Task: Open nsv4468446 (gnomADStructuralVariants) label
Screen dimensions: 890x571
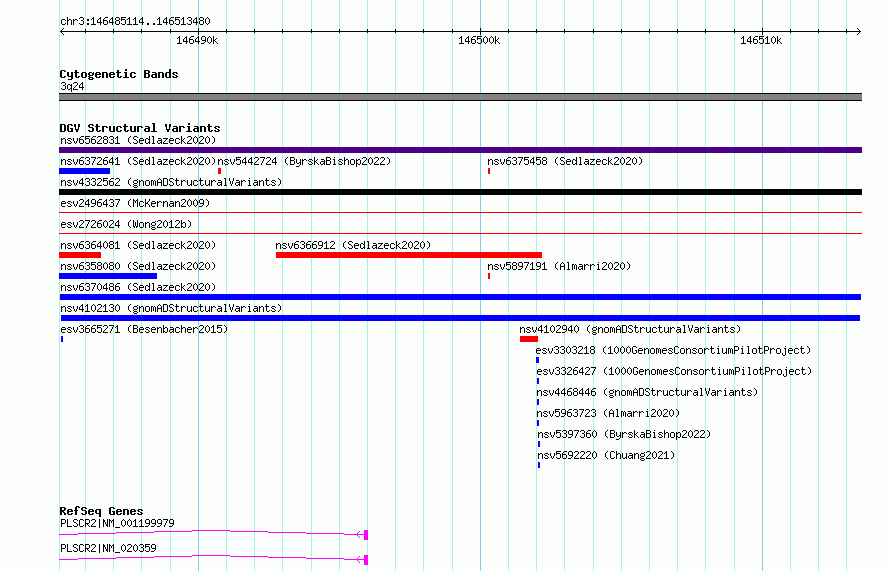Action: (x=647, y=392)
